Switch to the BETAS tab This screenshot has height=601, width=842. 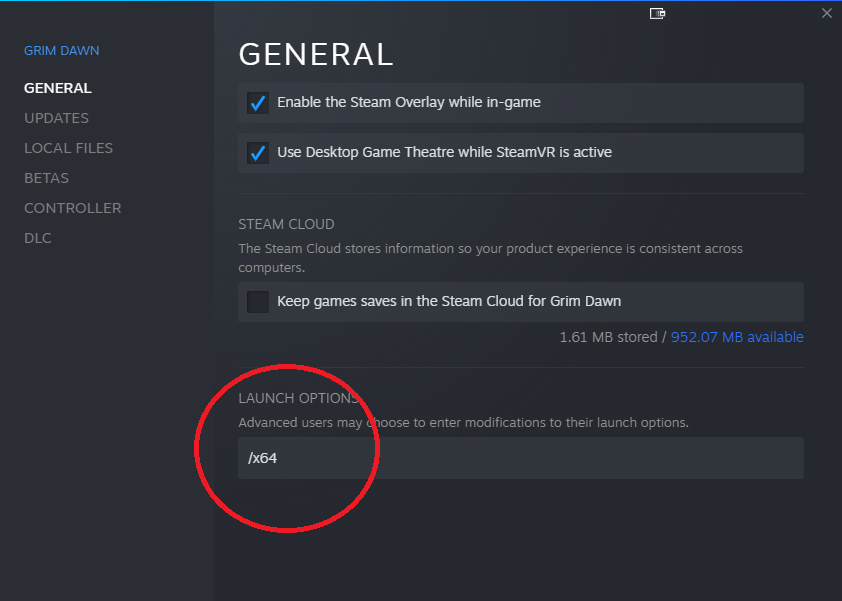click(46, 178)
